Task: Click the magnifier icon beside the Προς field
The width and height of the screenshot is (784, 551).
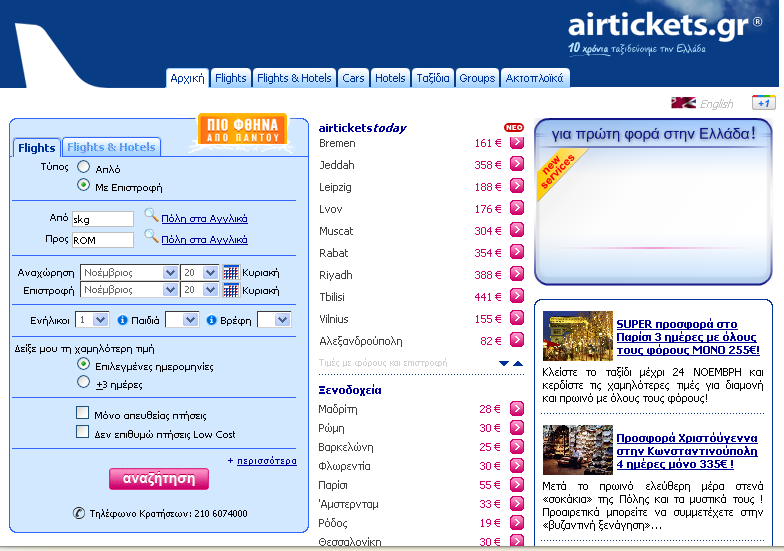Action: pyautogui.click(x=152, y=236)
